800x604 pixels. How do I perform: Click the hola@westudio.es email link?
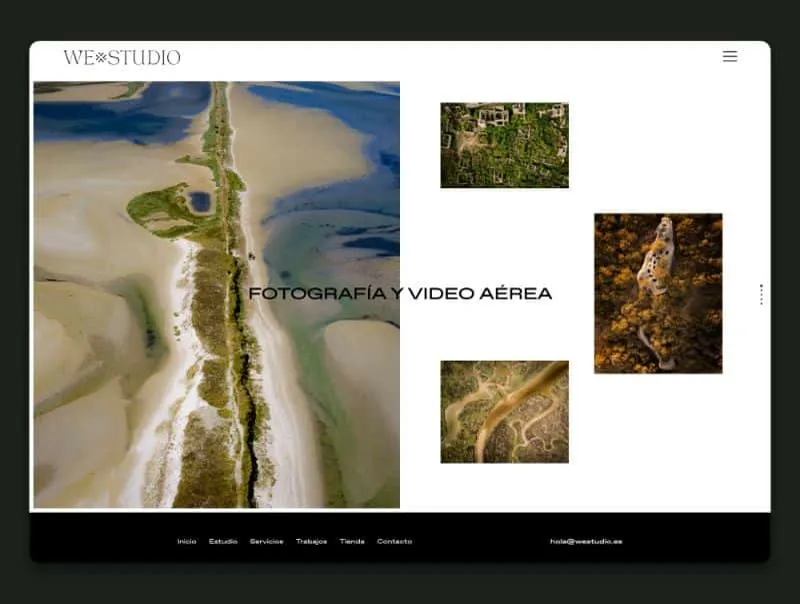tap(586, 541)
